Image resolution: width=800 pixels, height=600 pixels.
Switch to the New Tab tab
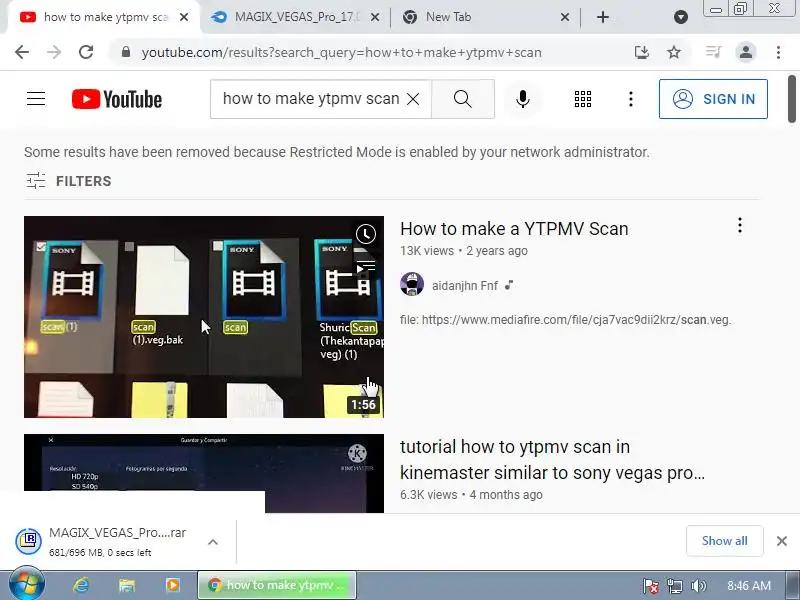point(484,17)
